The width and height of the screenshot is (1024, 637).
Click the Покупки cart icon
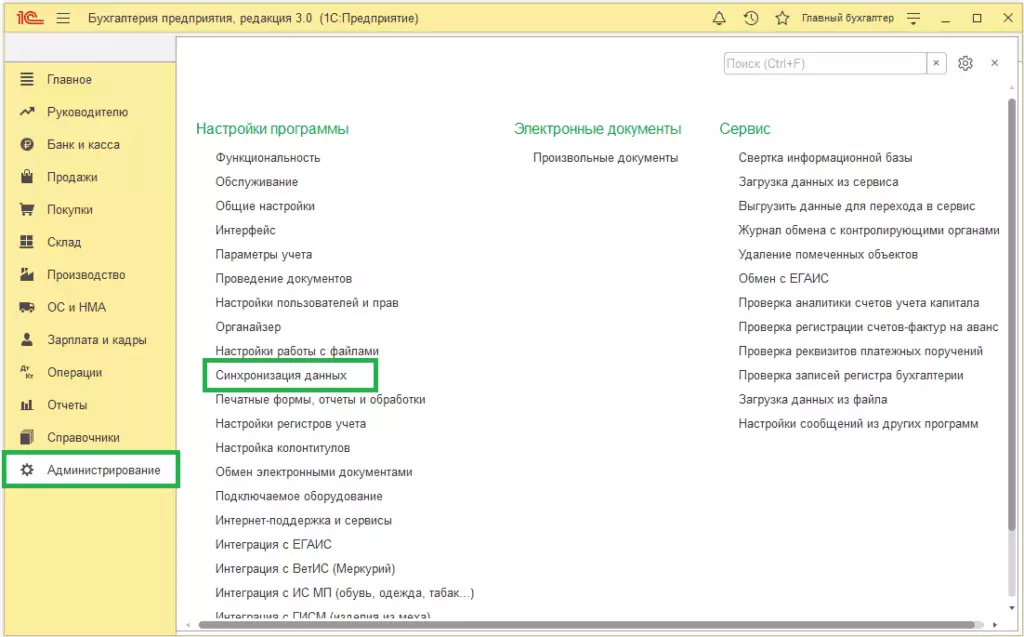click(27, 209)
